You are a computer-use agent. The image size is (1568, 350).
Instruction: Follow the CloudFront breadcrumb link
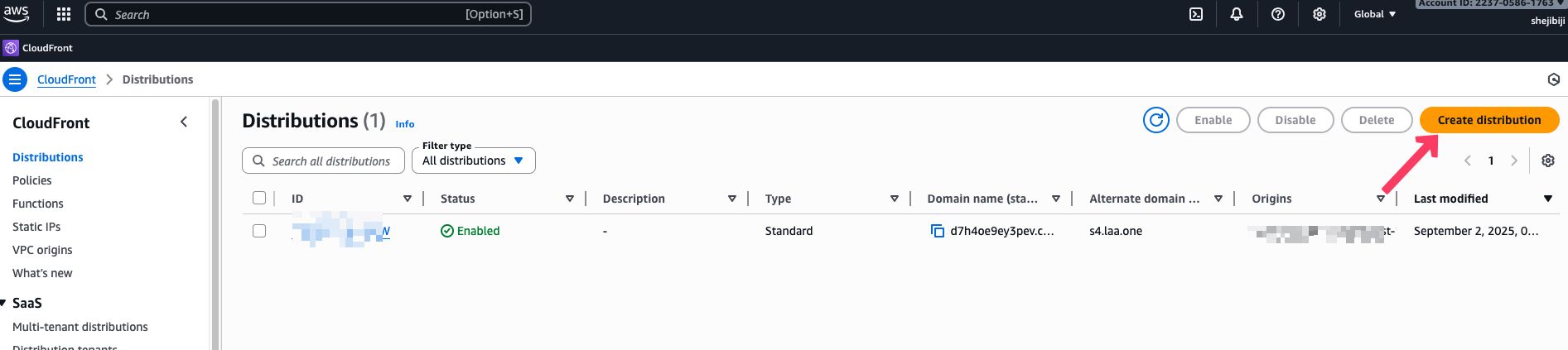coord(66,79)
